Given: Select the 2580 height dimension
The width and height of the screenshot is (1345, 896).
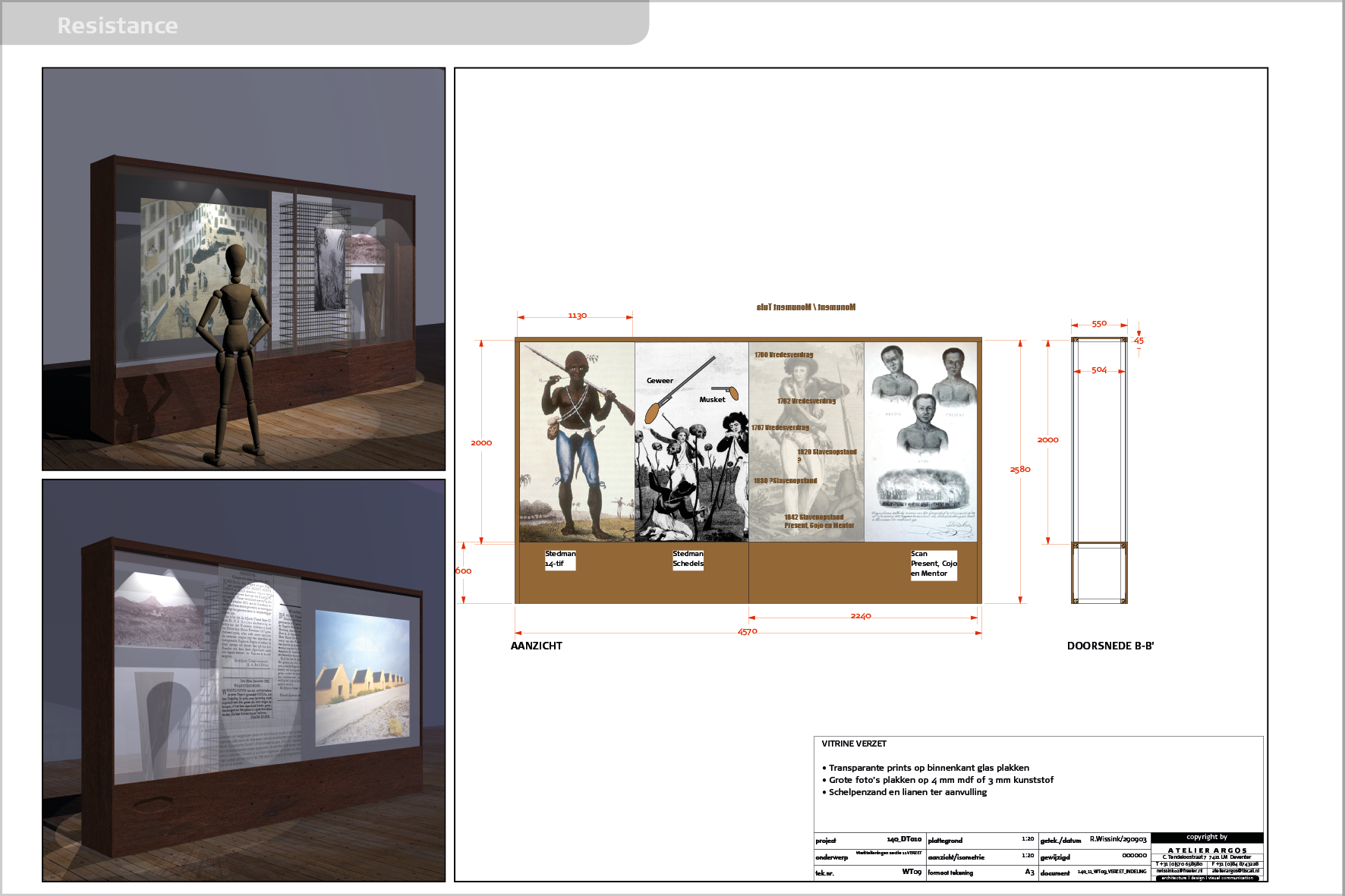Looking at the screenshot, I should [x=1020, y=469].
